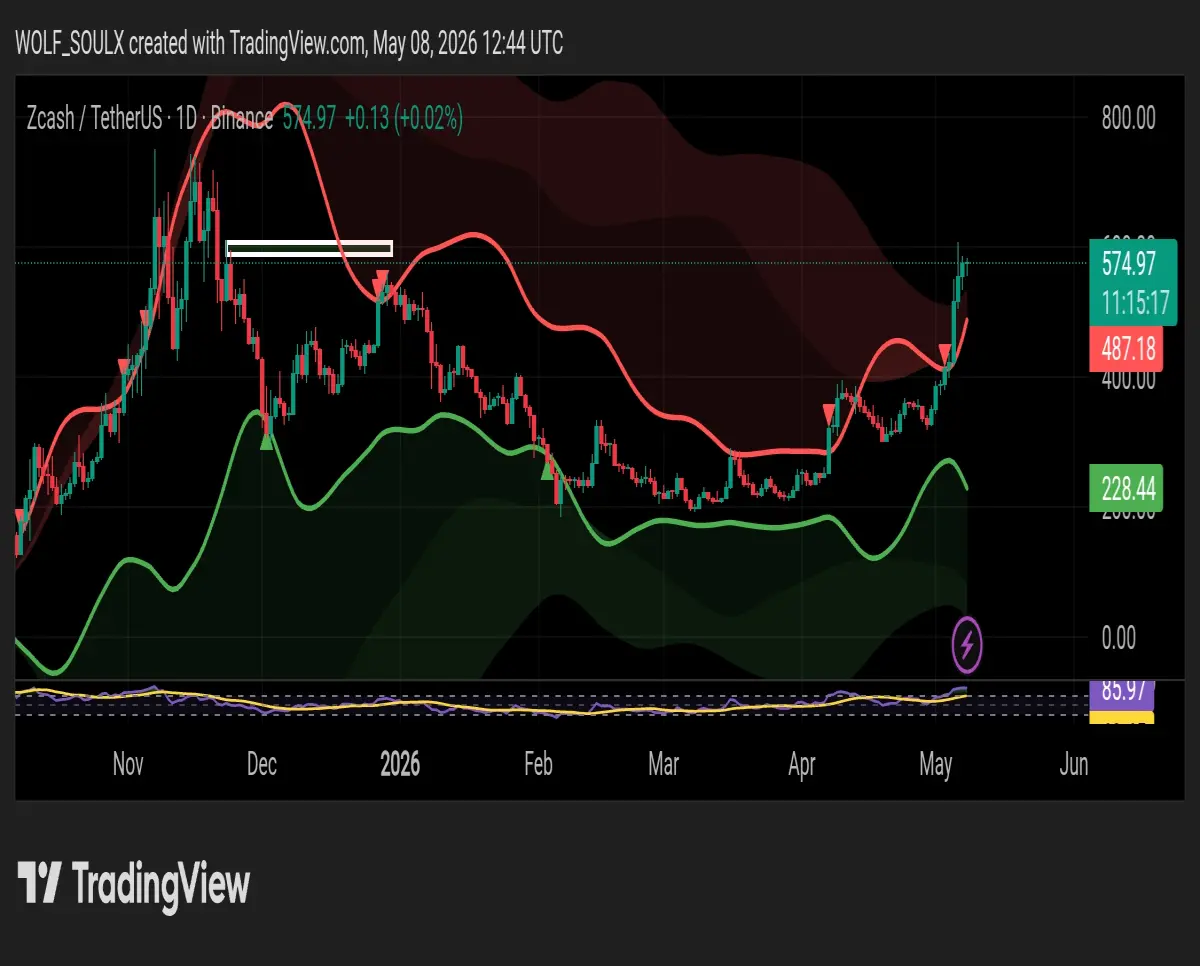The width and height of the screenshot is (1200, 966).
Task: Click the WOLF_SOULX created with TradingView.com header
Action: click(x=289, y=43)
